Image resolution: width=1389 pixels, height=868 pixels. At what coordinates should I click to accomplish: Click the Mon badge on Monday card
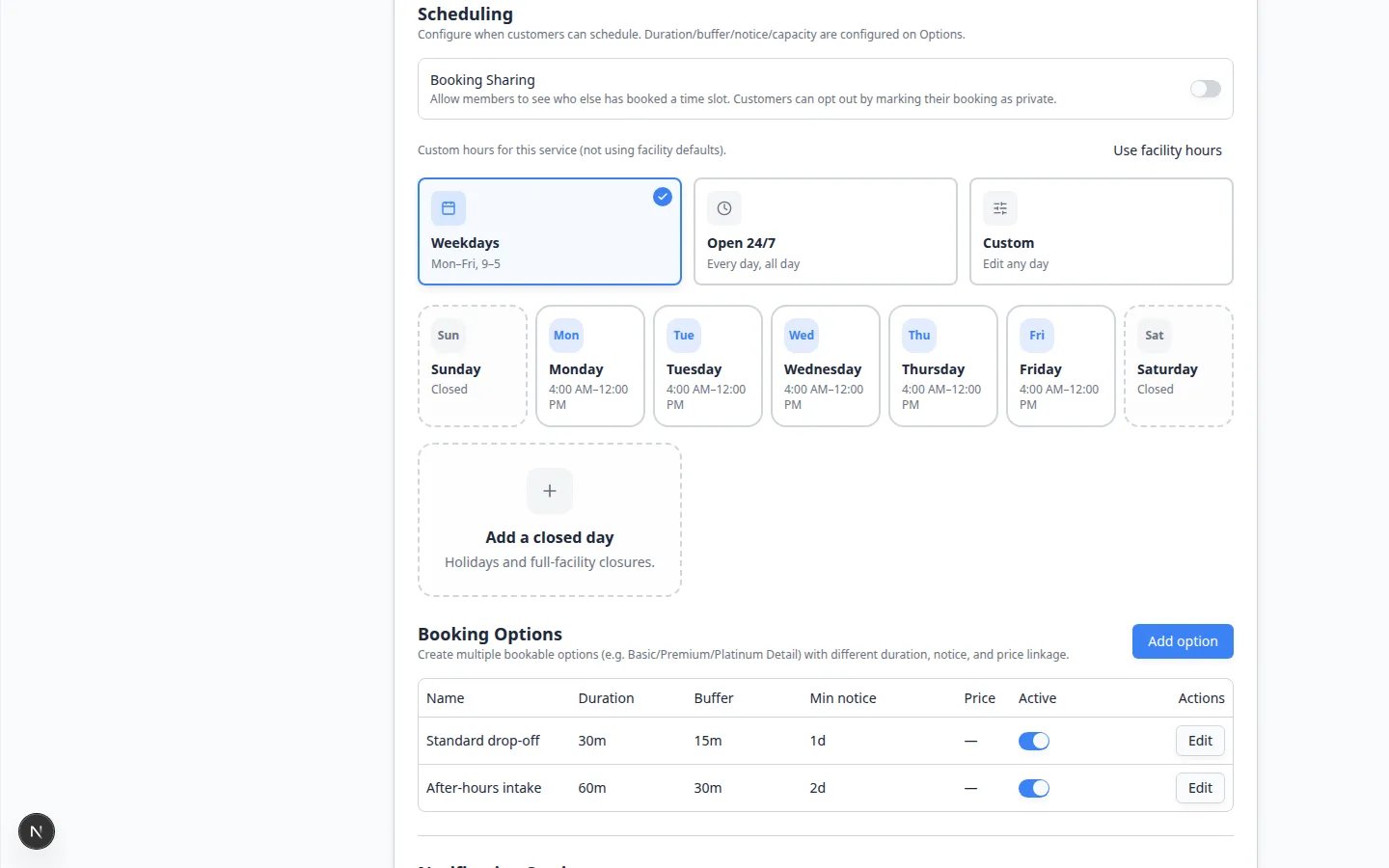pos(566,336)
